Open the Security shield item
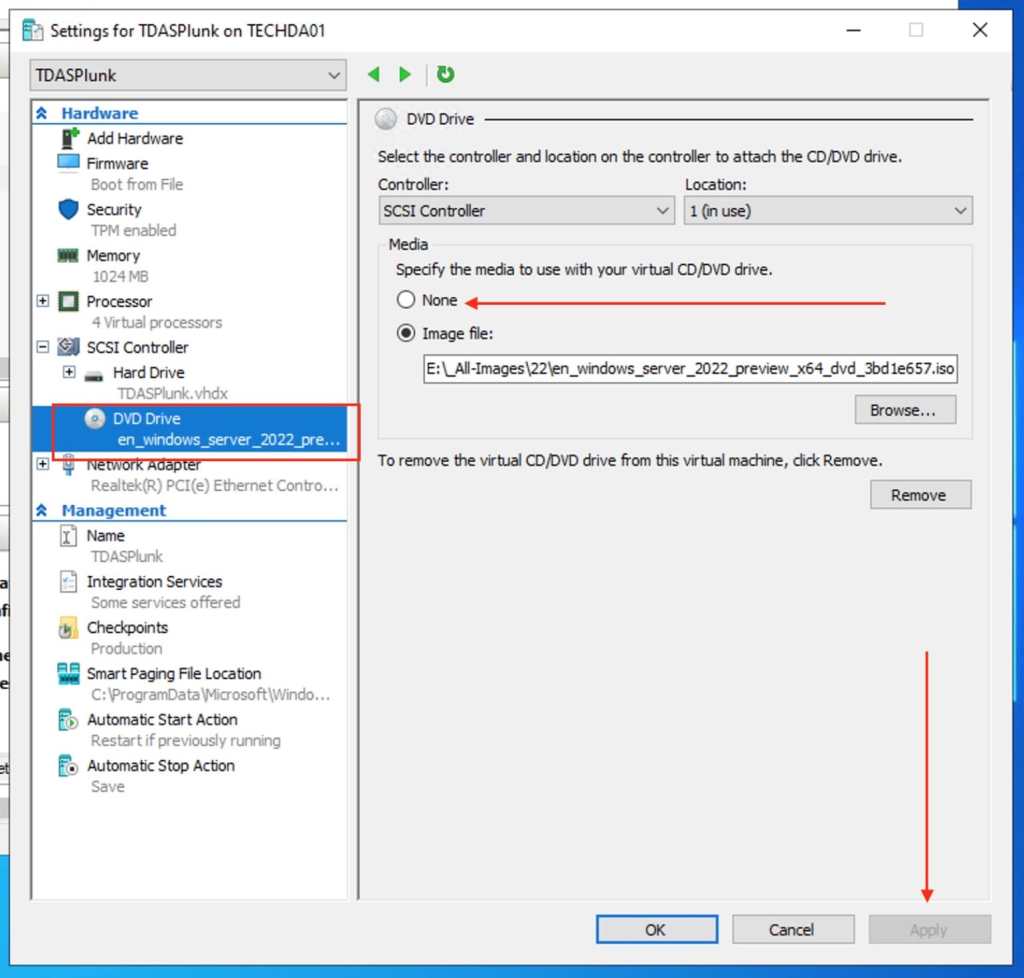 coord(69,210)
